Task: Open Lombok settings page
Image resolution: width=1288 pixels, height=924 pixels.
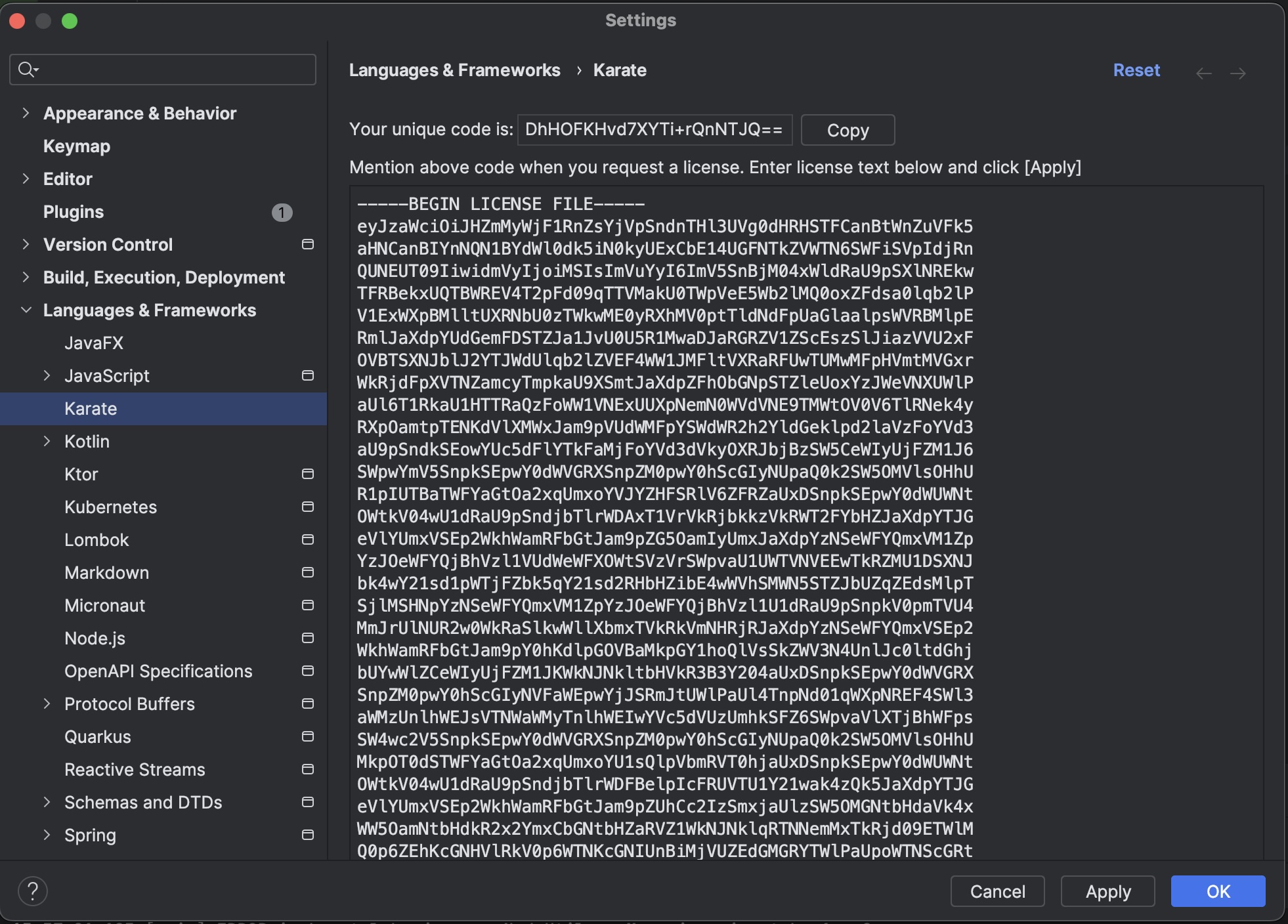Action: point(97,540)
